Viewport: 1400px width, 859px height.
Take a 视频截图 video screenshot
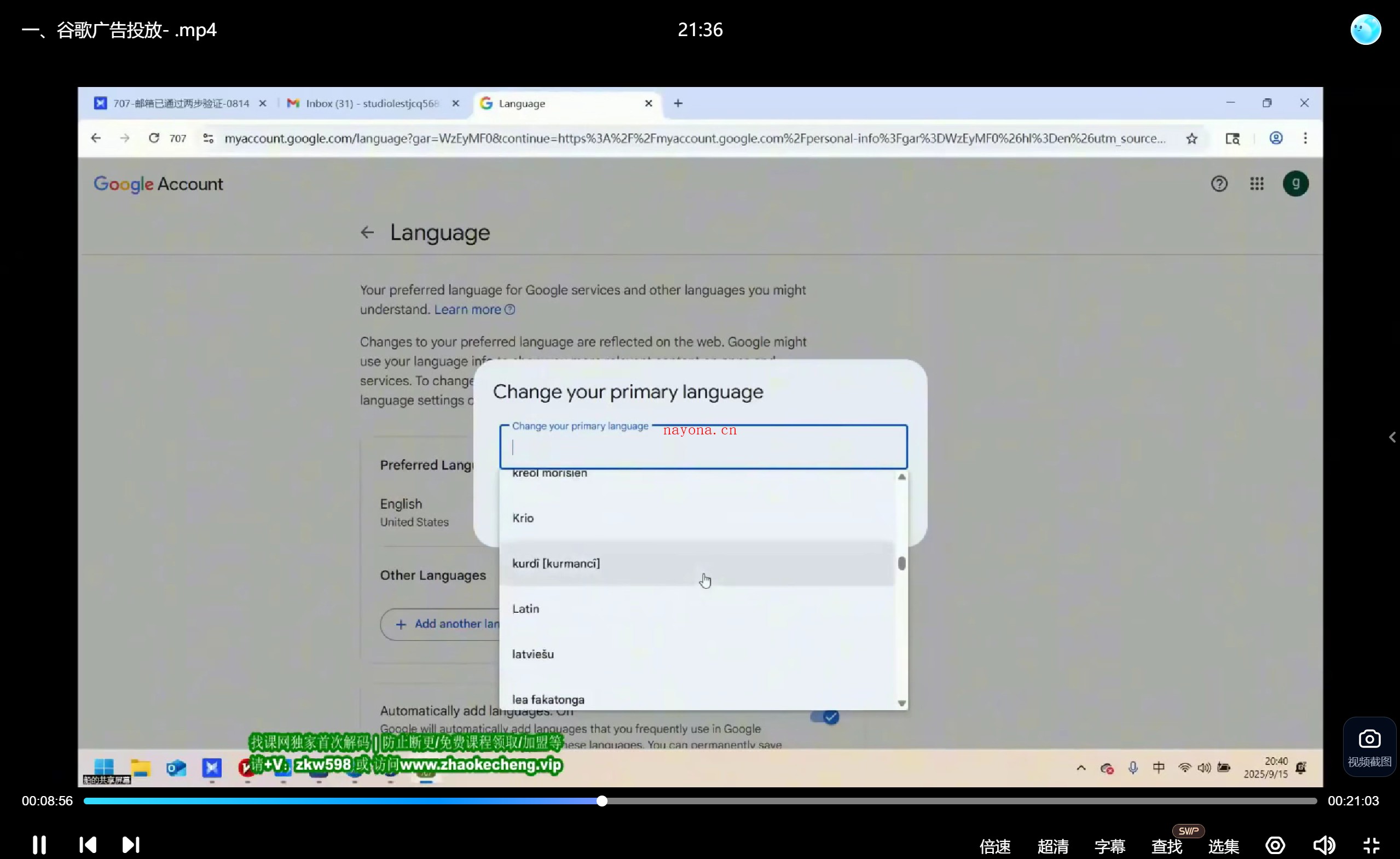click(x=1369, y=746)
